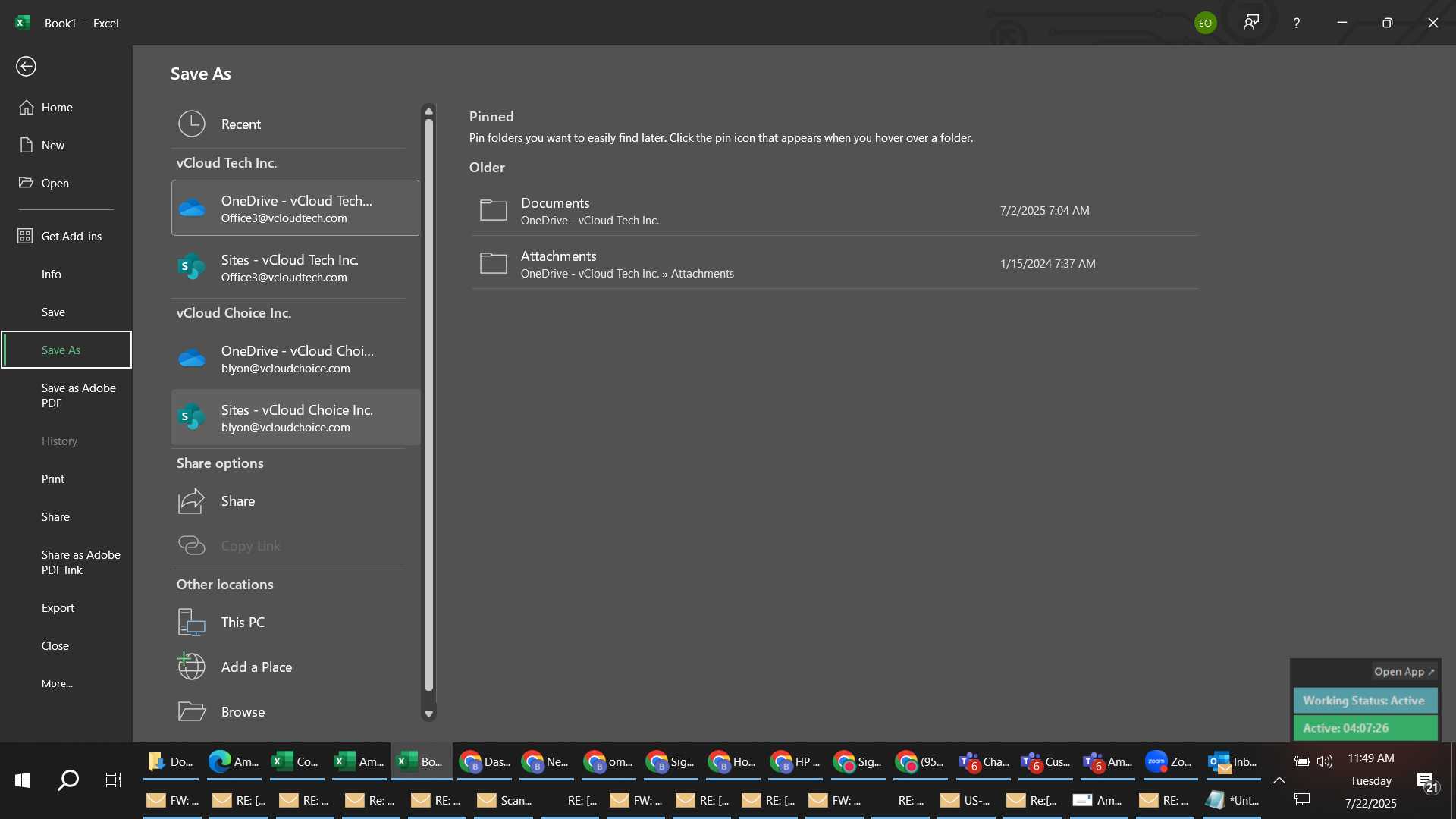The width and height of the screenshot is (1456, 819).
Task: Open Scan... email in taskbar
Action: (504, 801)
